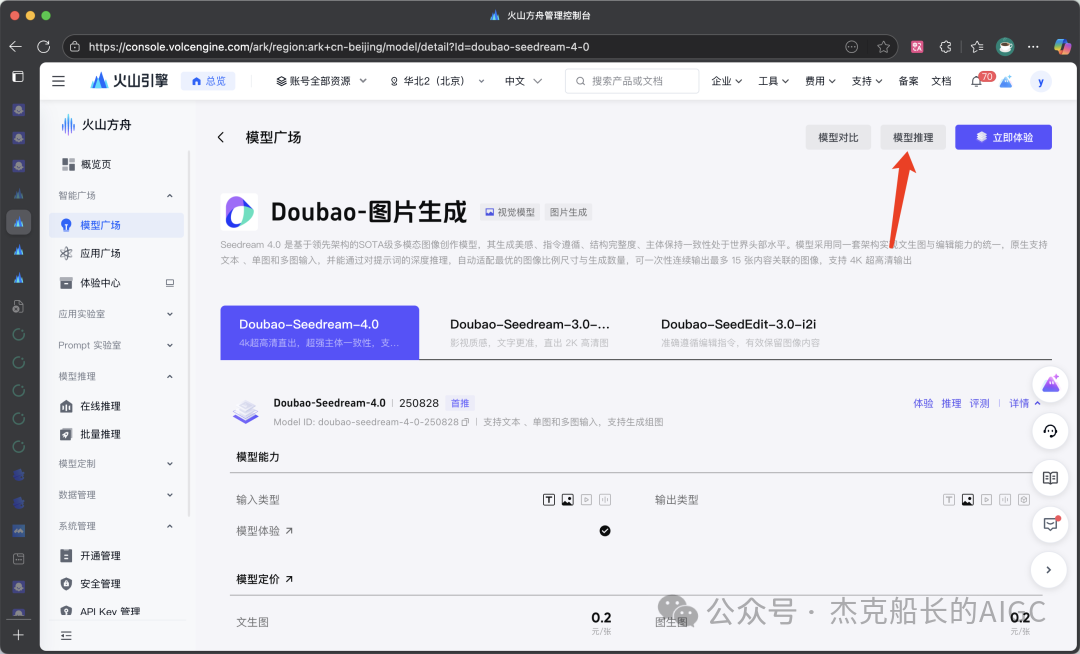Click the 模型对比 button

(x=838, y=137)
